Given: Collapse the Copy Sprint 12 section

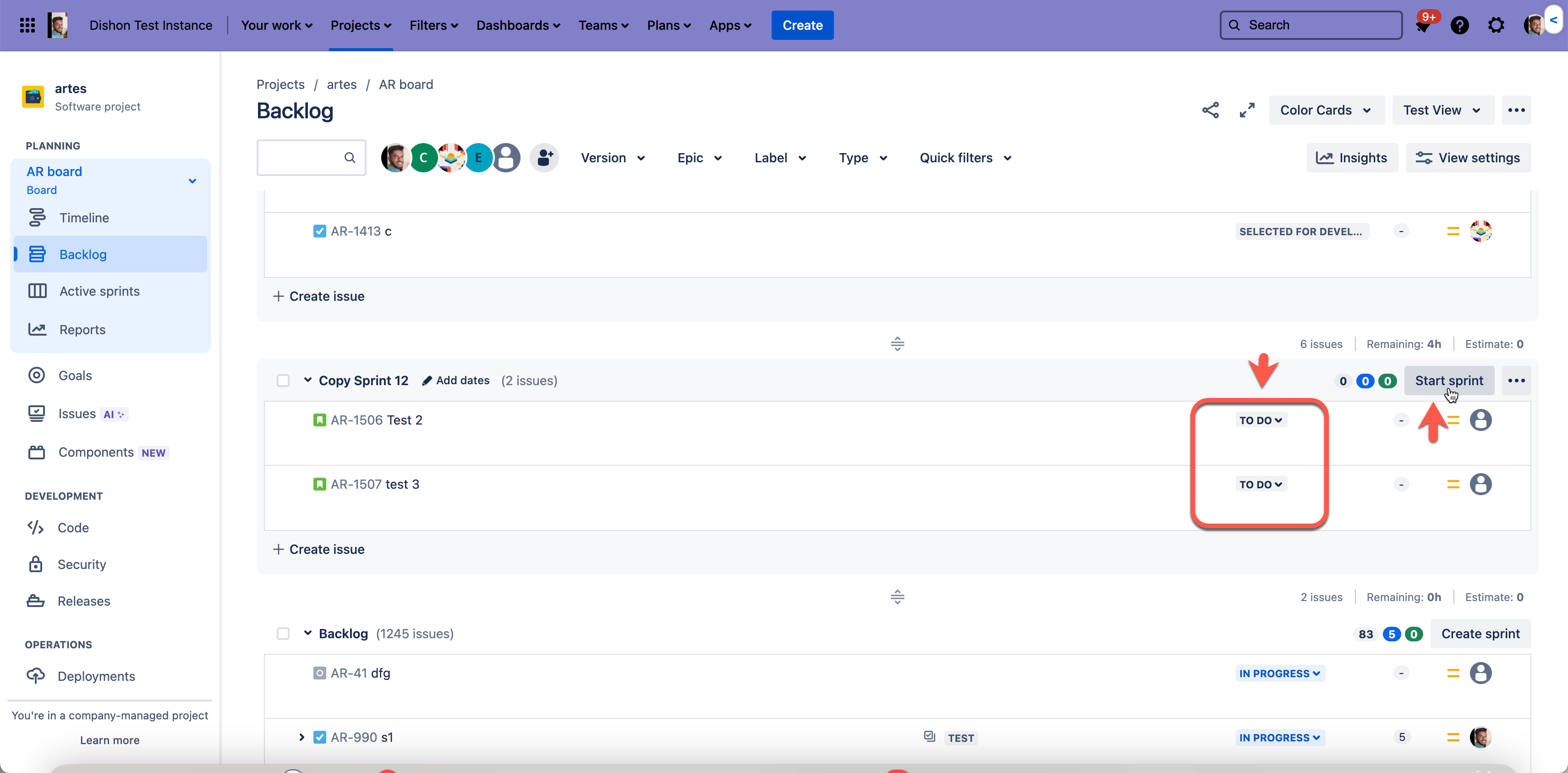Looking at the screenshot, I should (x=308, y=380).
